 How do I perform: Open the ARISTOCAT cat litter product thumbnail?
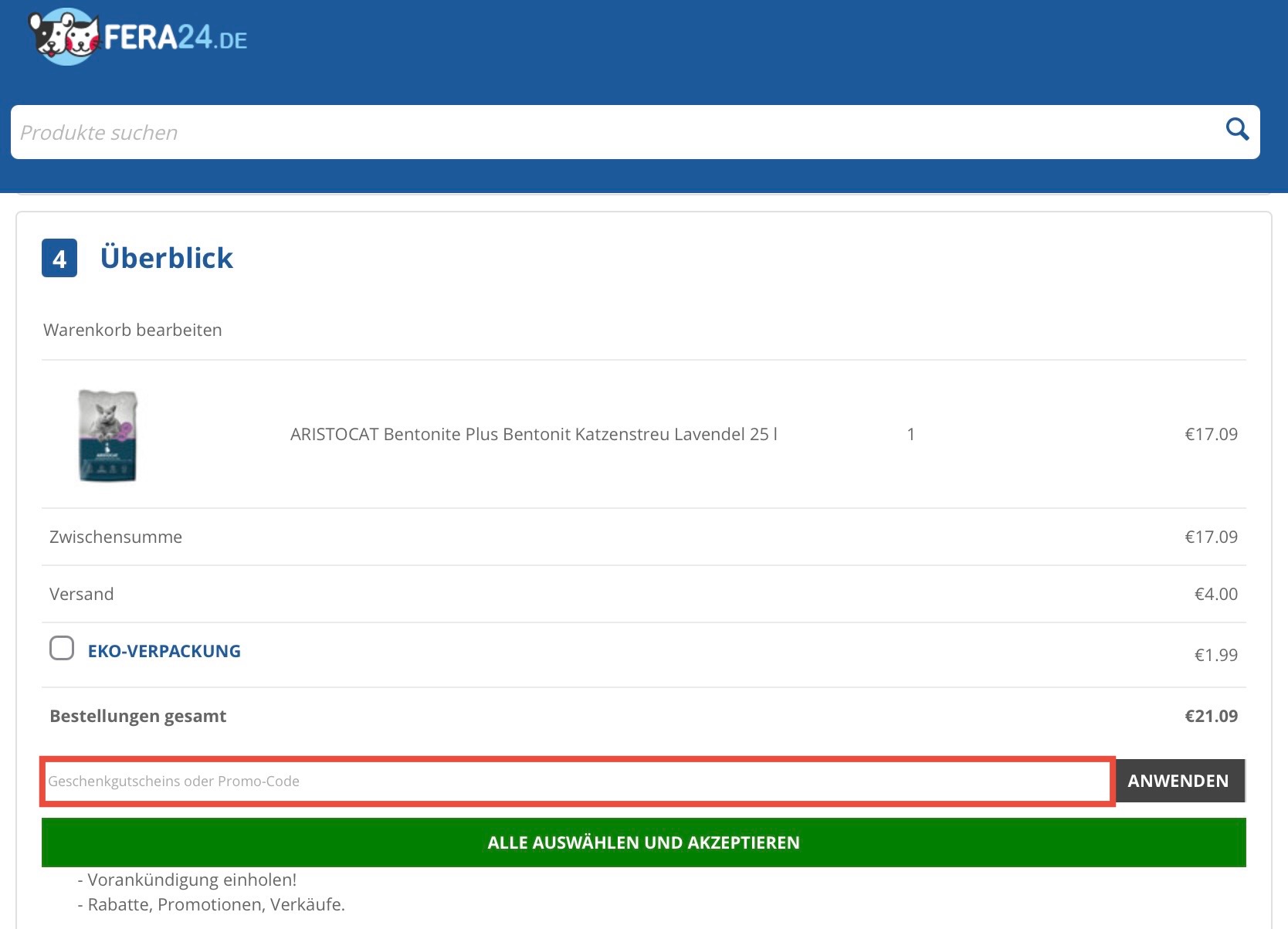tap(108, 435)
